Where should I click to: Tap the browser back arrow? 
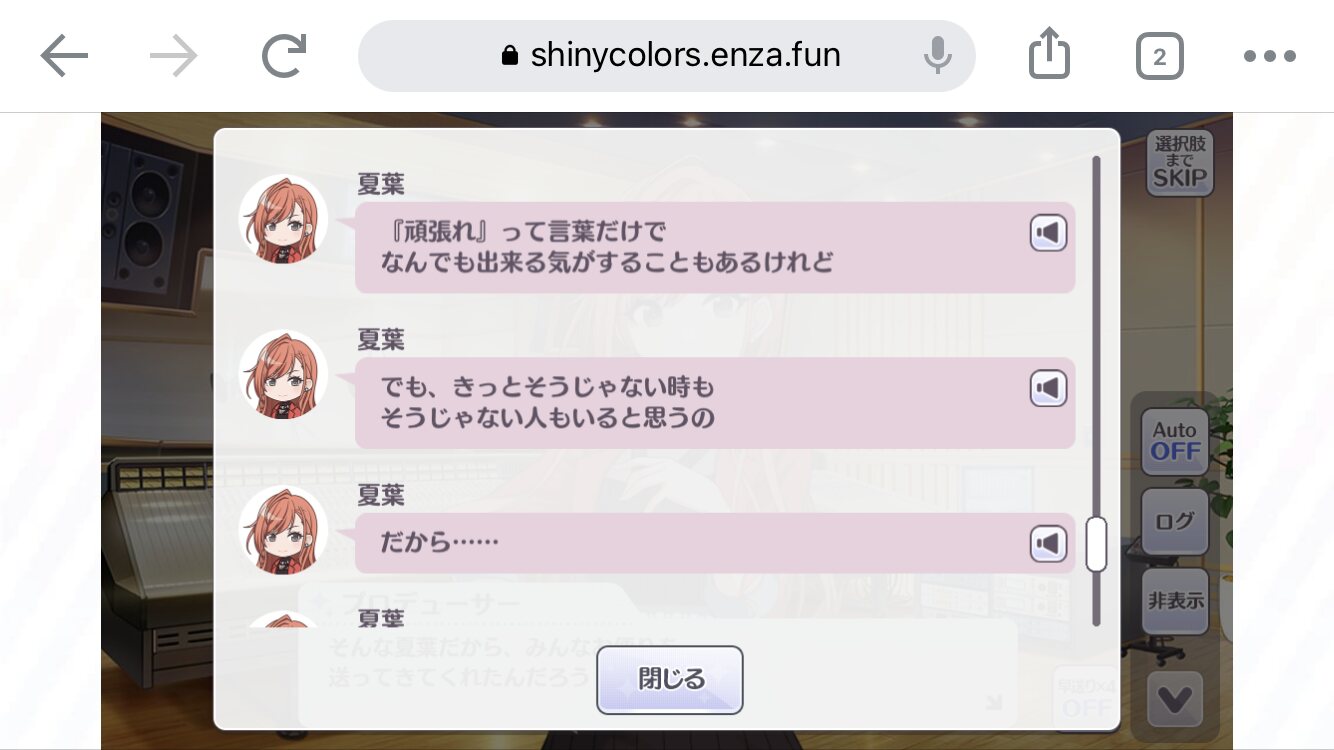pos(65,56)
